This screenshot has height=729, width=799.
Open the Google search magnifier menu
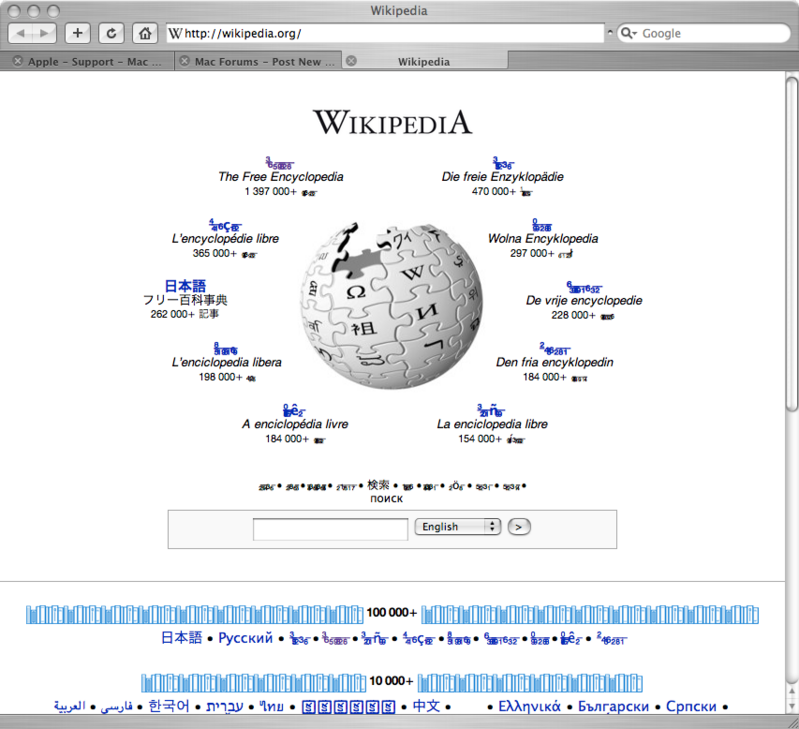(628, 34)
